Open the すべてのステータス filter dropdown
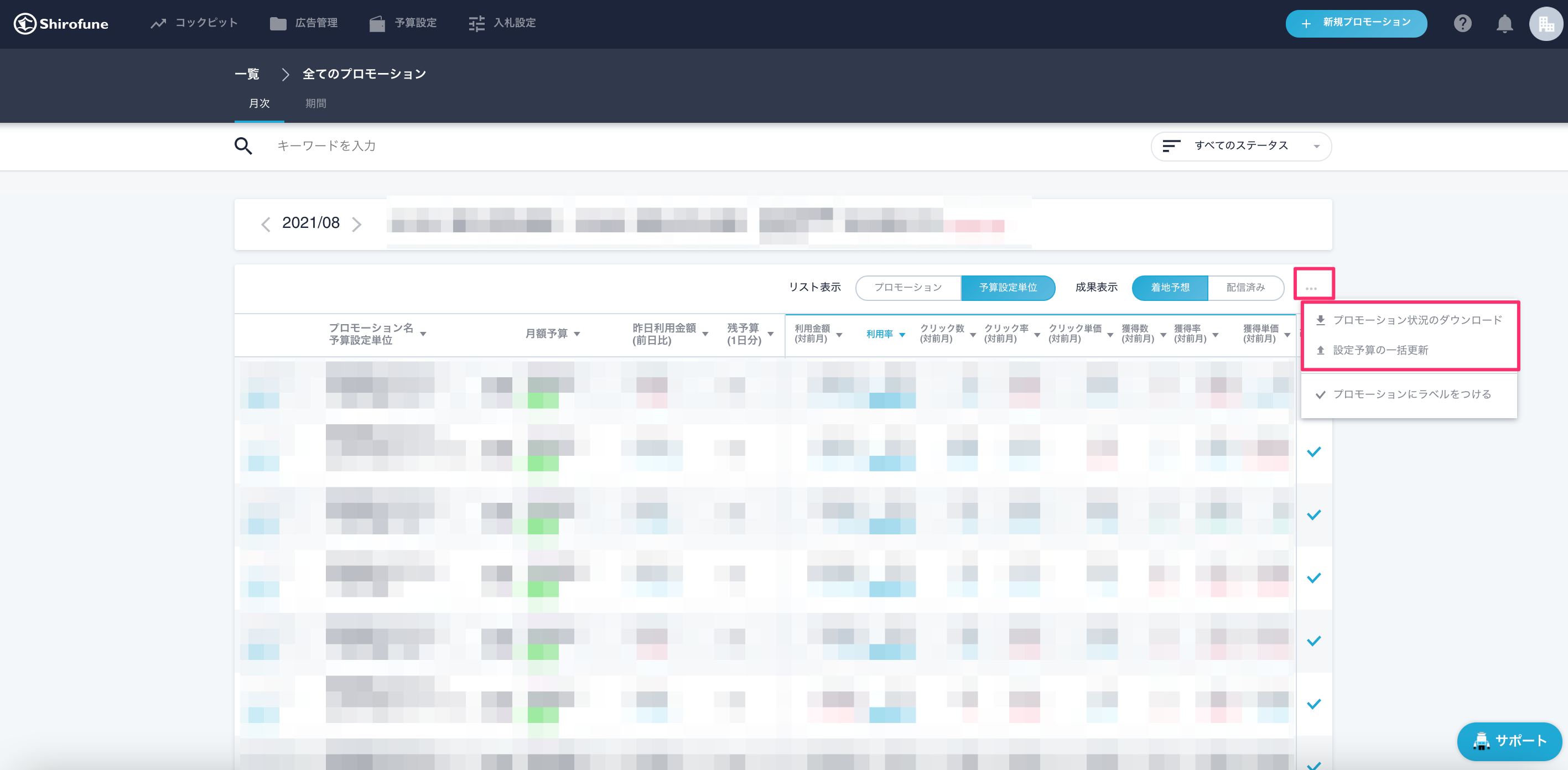Screen dimensions: 1568x770 click(x=1240, y=146)
